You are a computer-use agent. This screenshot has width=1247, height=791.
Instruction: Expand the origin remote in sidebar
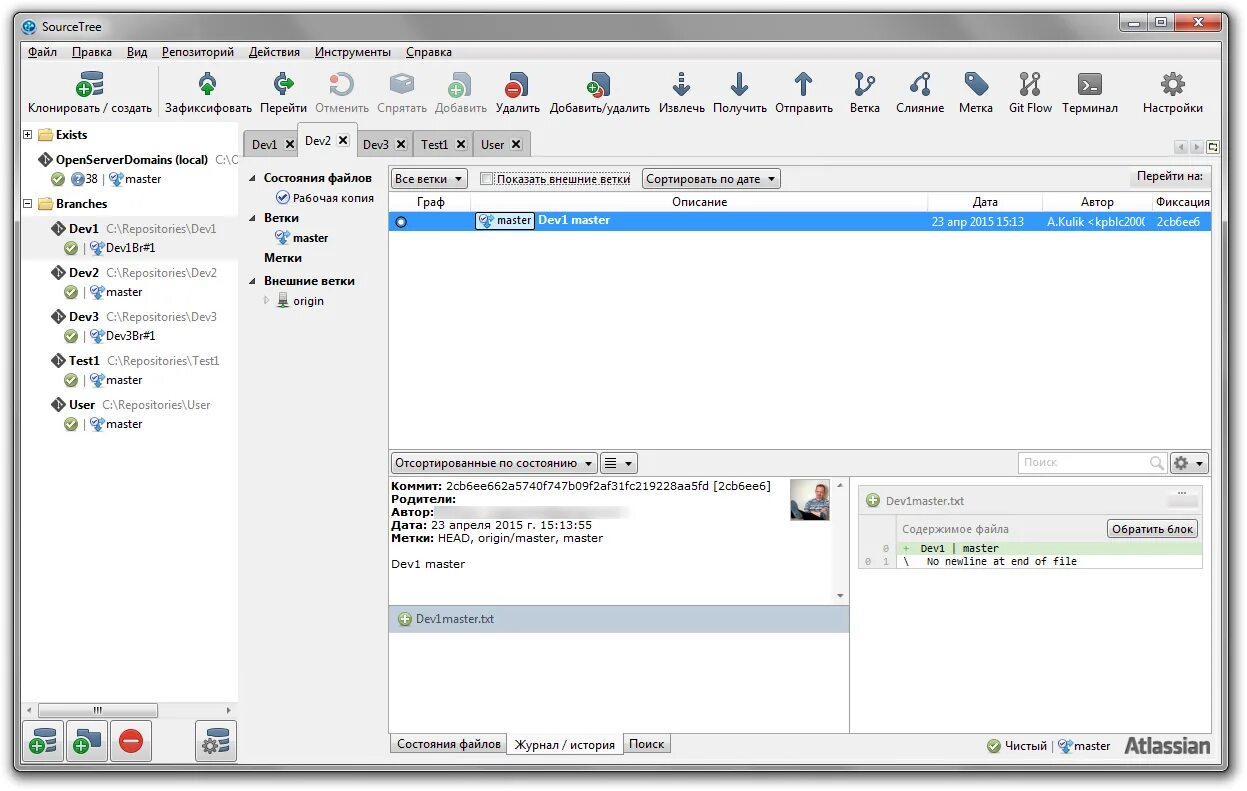coord(266,300)
